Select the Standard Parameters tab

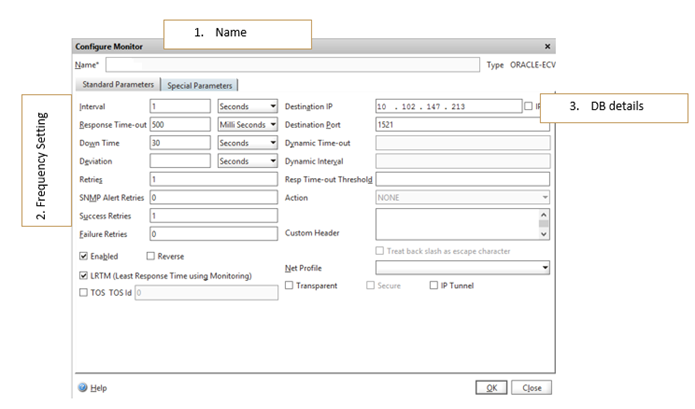point(118,85)
